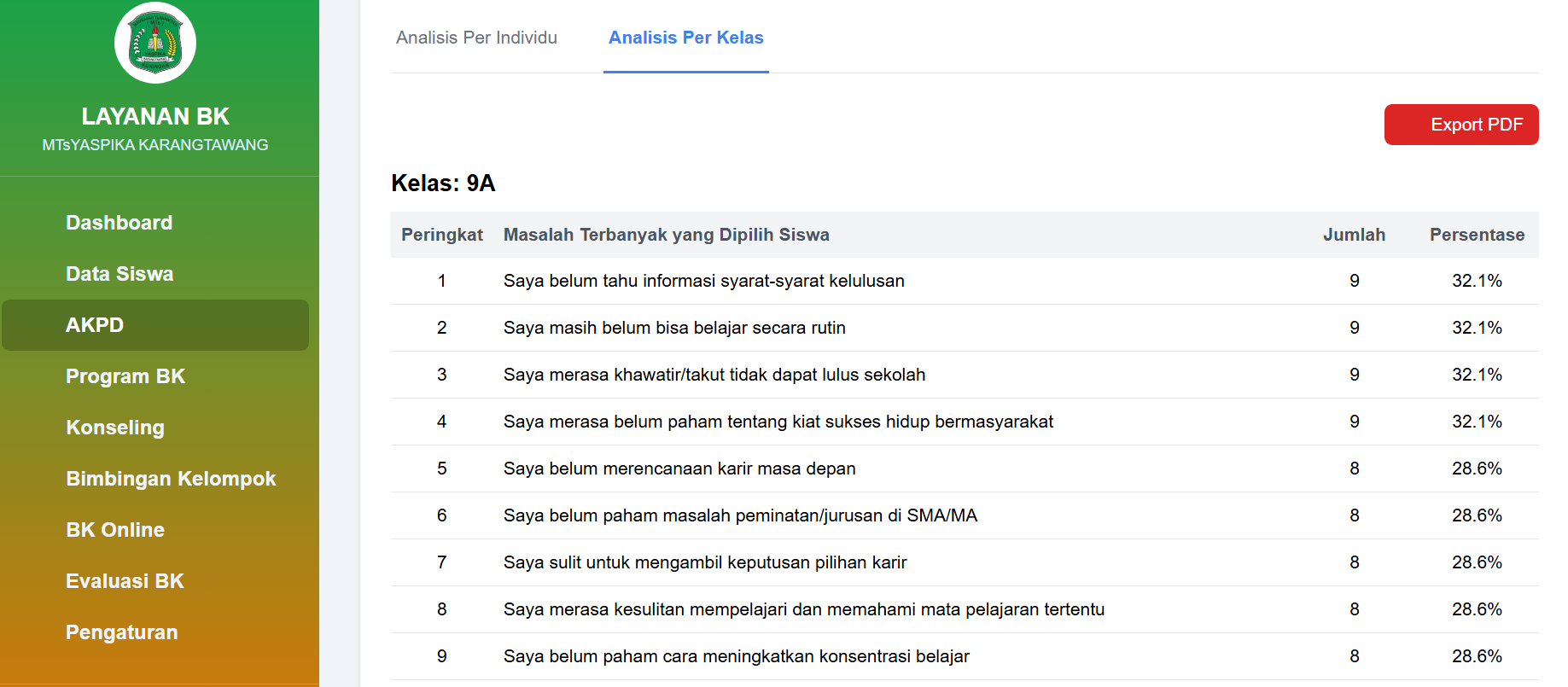The height and width of the screenshot is (687, 1568).
Task: Click the Jumlah column header
Action: [1354, 235]
